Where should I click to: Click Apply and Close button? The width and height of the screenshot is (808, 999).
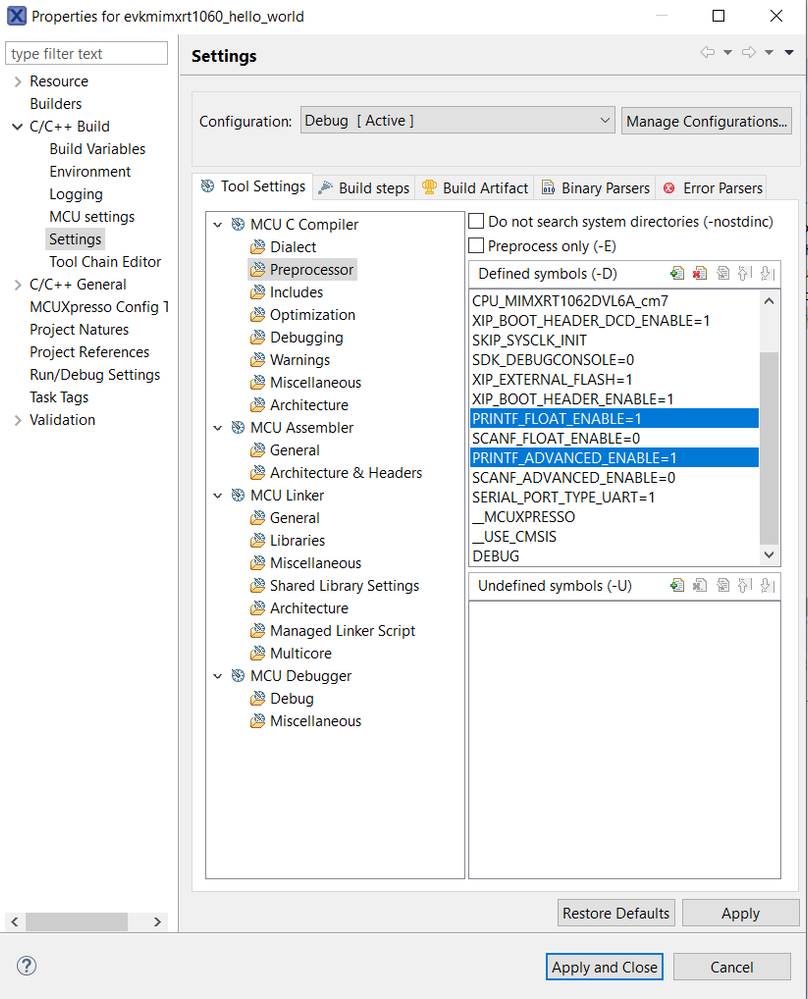point(604,967)
